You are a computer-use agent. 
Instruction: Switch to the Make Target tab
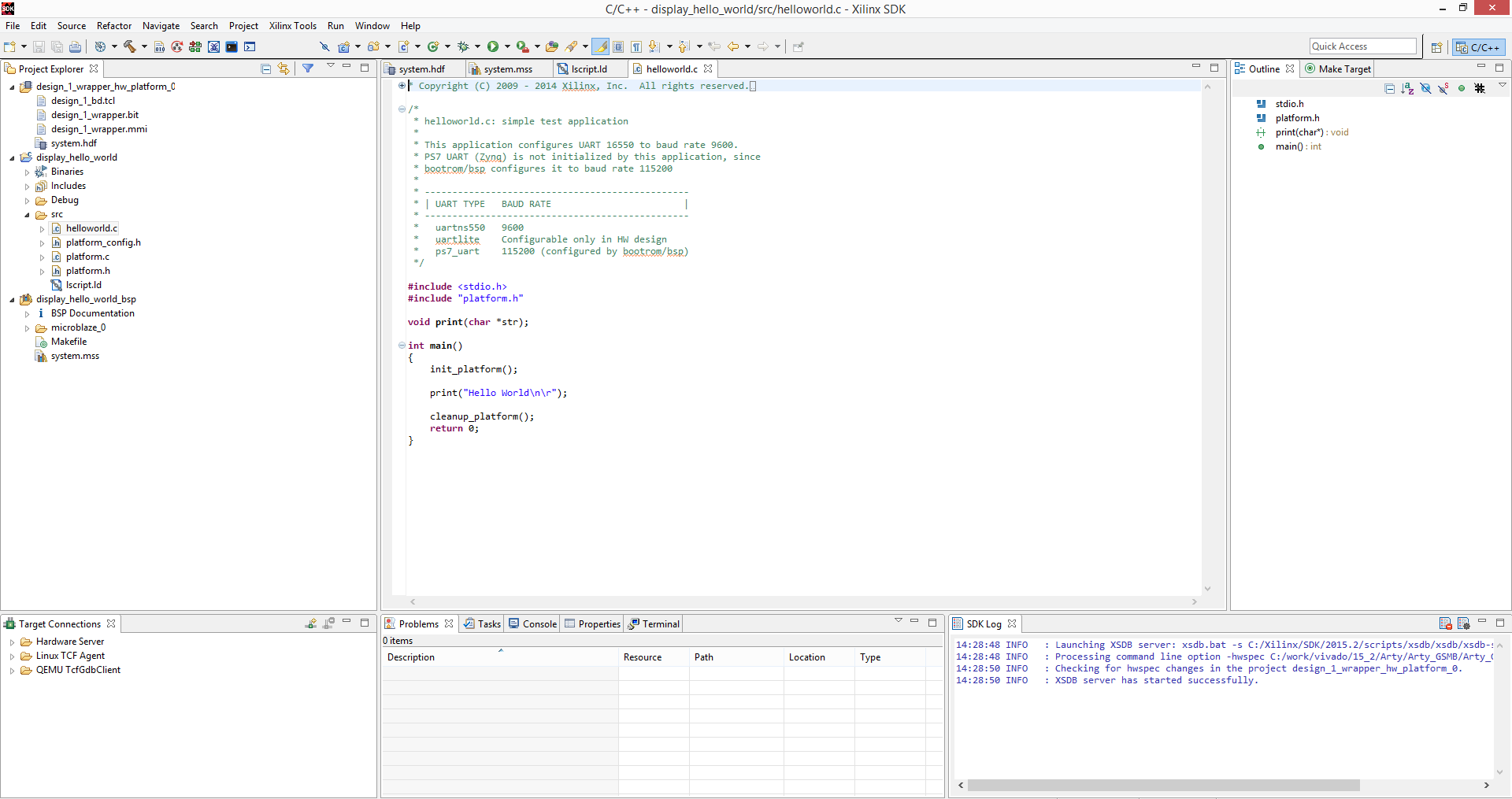click(1338, 69)
